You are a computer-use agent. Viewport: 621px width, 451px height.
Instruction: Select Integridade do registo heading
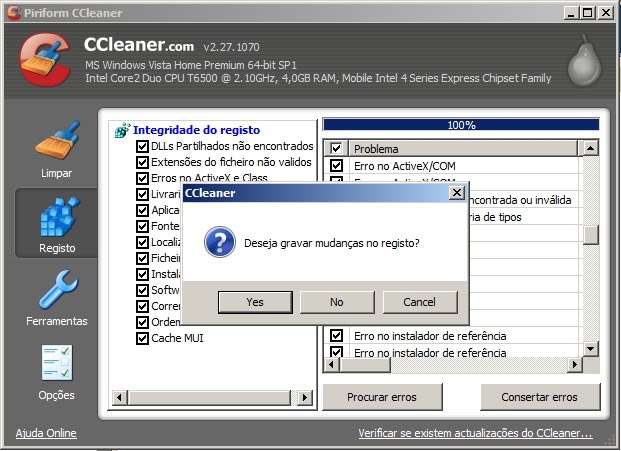click(x=196, y=130)
